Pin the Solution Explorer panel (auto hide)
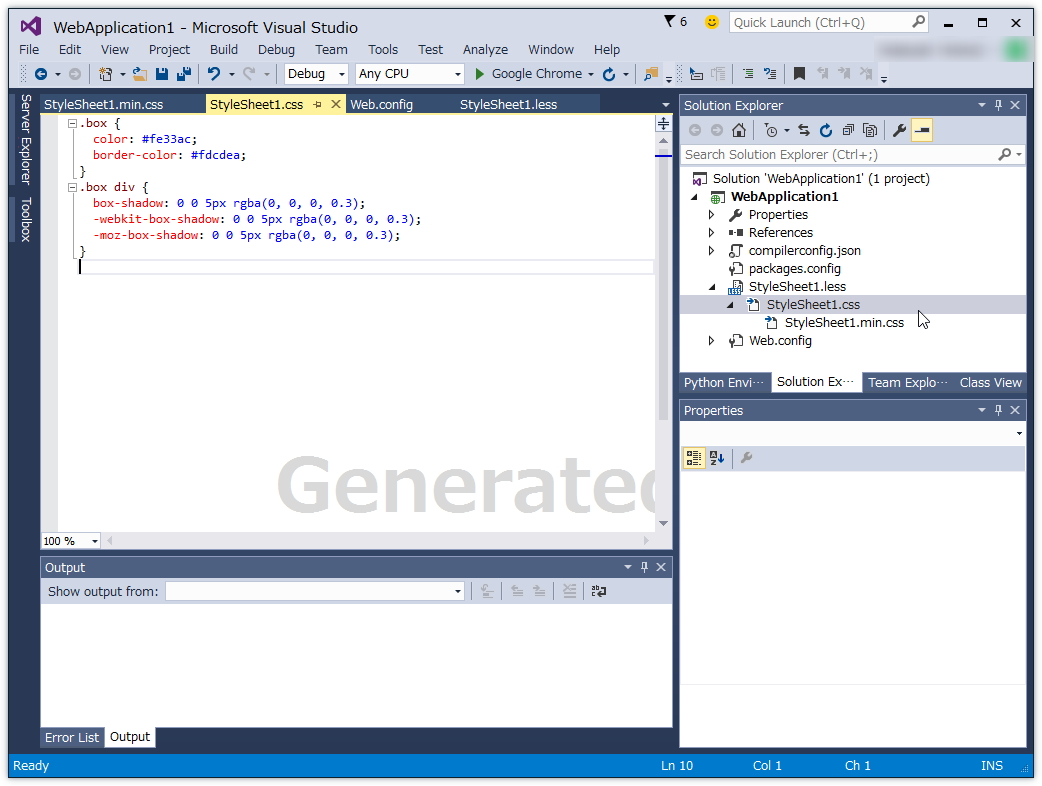The height and width of the screenshot is (786, 1042). click(x=998, y=105)
